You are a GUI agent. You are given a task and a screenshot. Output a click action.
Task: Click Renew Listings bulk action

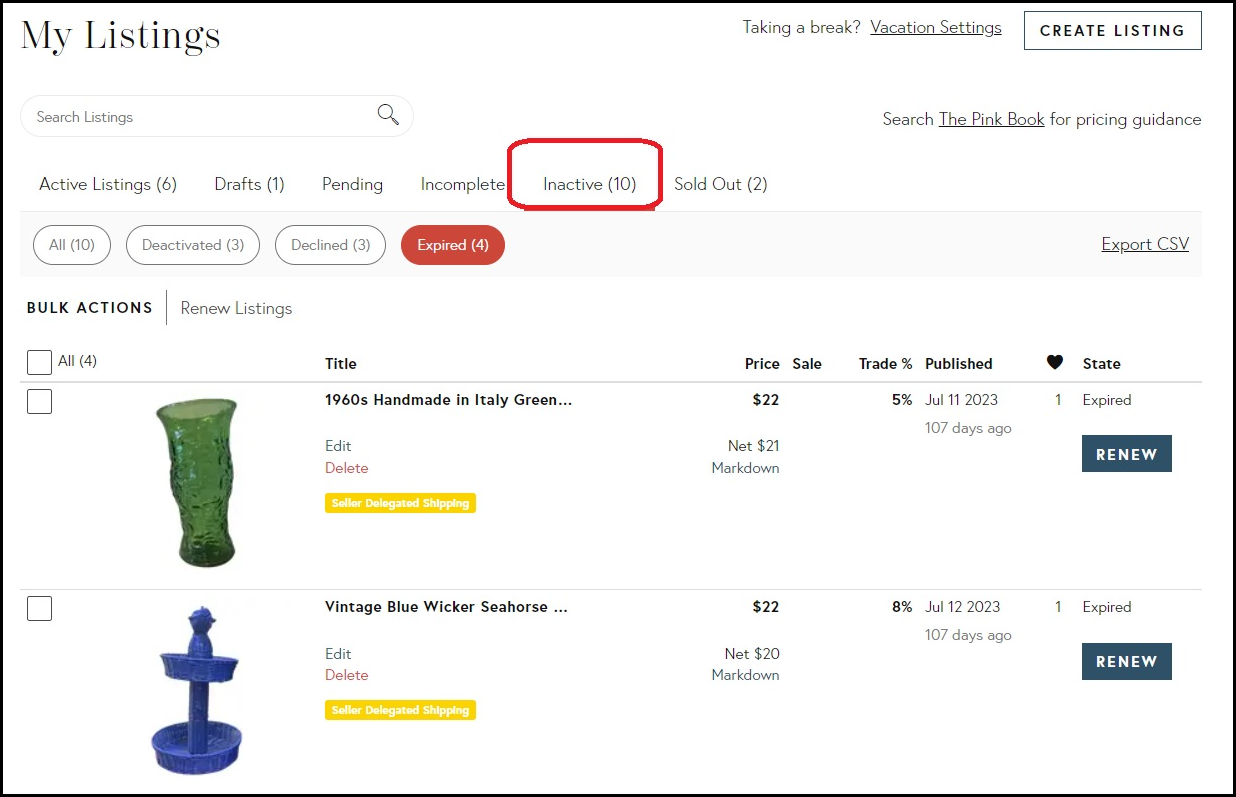(236, 308)
